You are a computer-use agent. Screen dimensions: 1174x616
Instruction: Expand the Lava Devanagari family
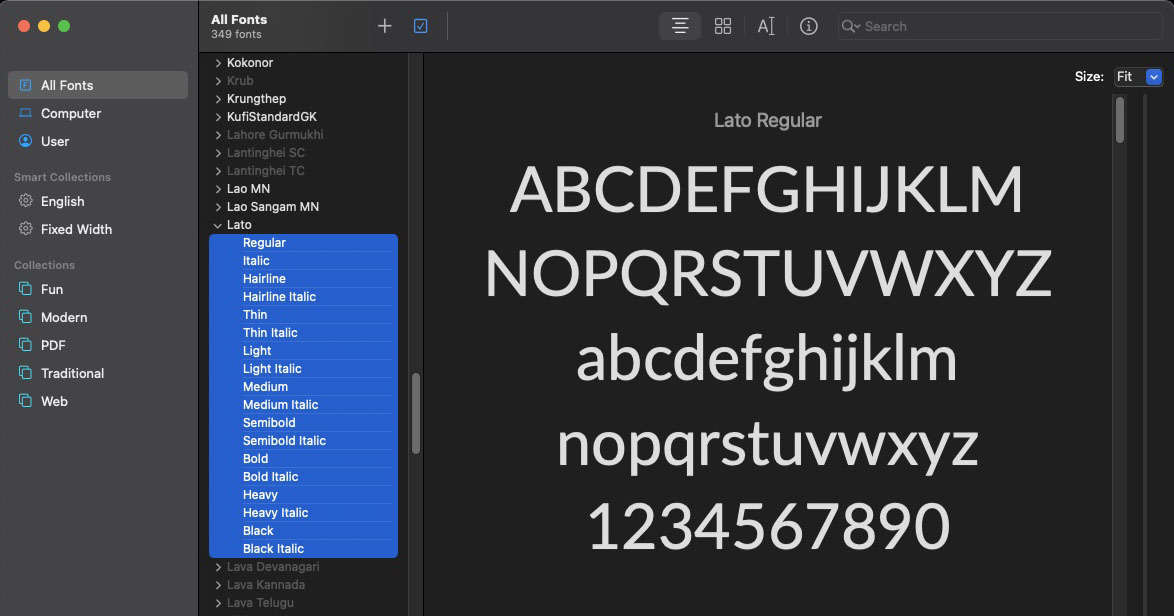(x=218, y=567)
